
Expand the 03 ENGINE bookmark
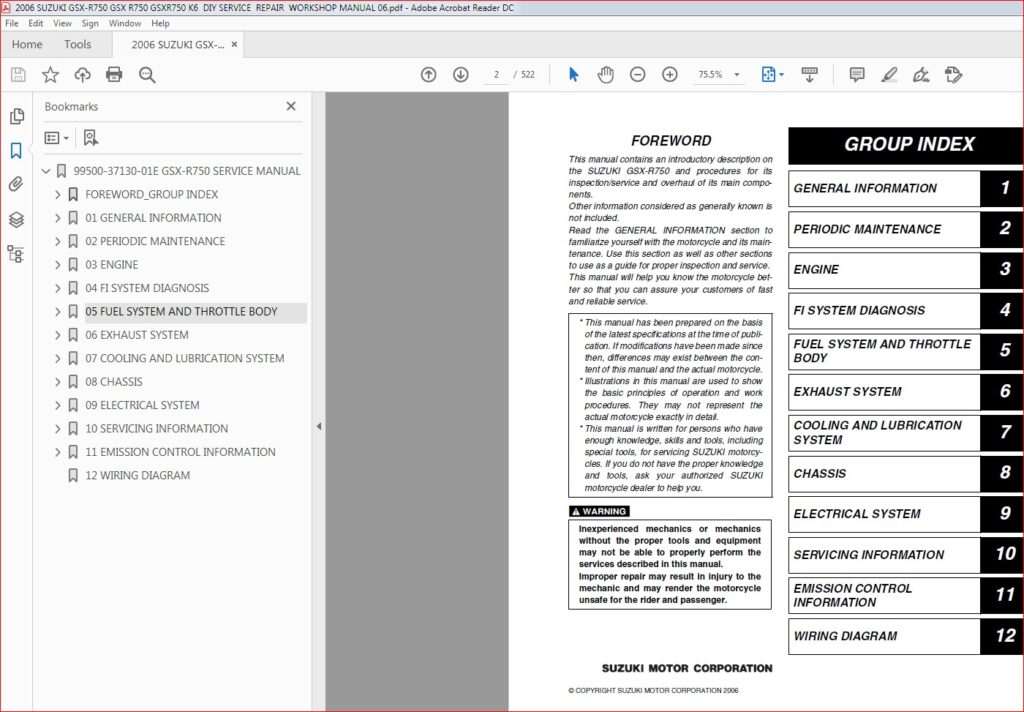[x=57, y=265]
